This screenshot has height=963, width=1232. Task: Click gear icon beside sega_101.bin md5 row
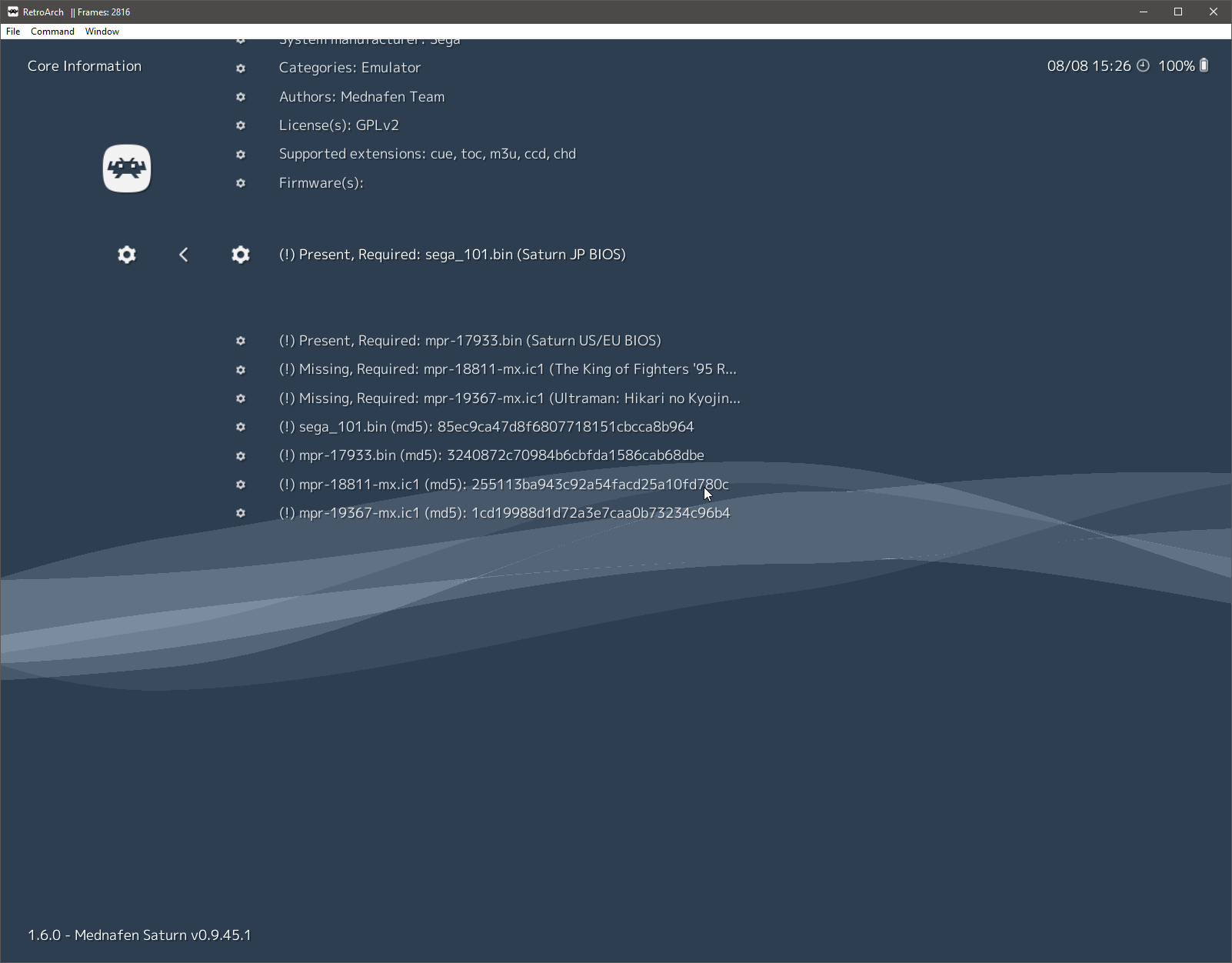tap(241, 427)
